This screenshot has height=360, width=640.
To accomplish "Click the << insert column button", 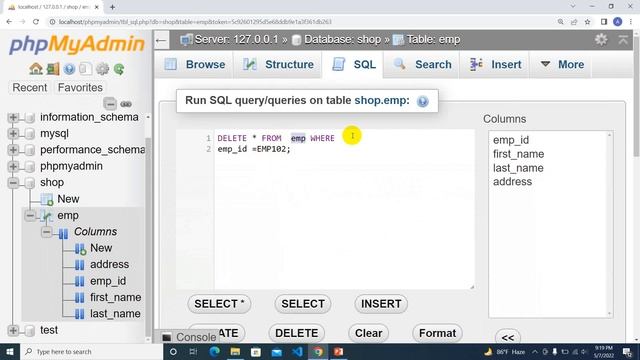I will tap(508, 338).
